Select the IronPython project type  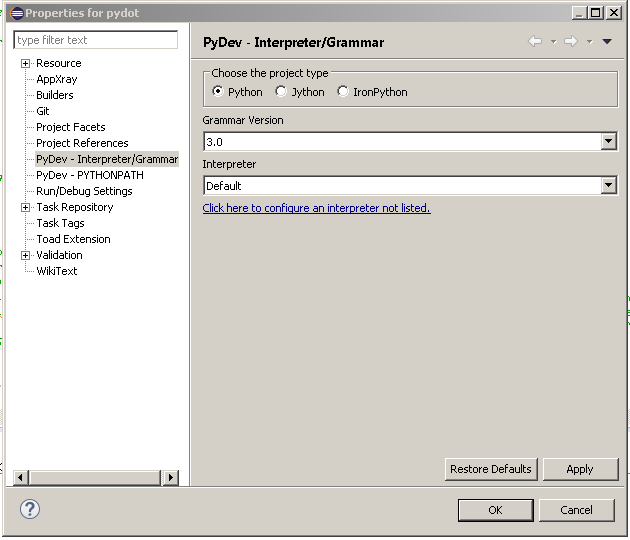click(372, 92)
